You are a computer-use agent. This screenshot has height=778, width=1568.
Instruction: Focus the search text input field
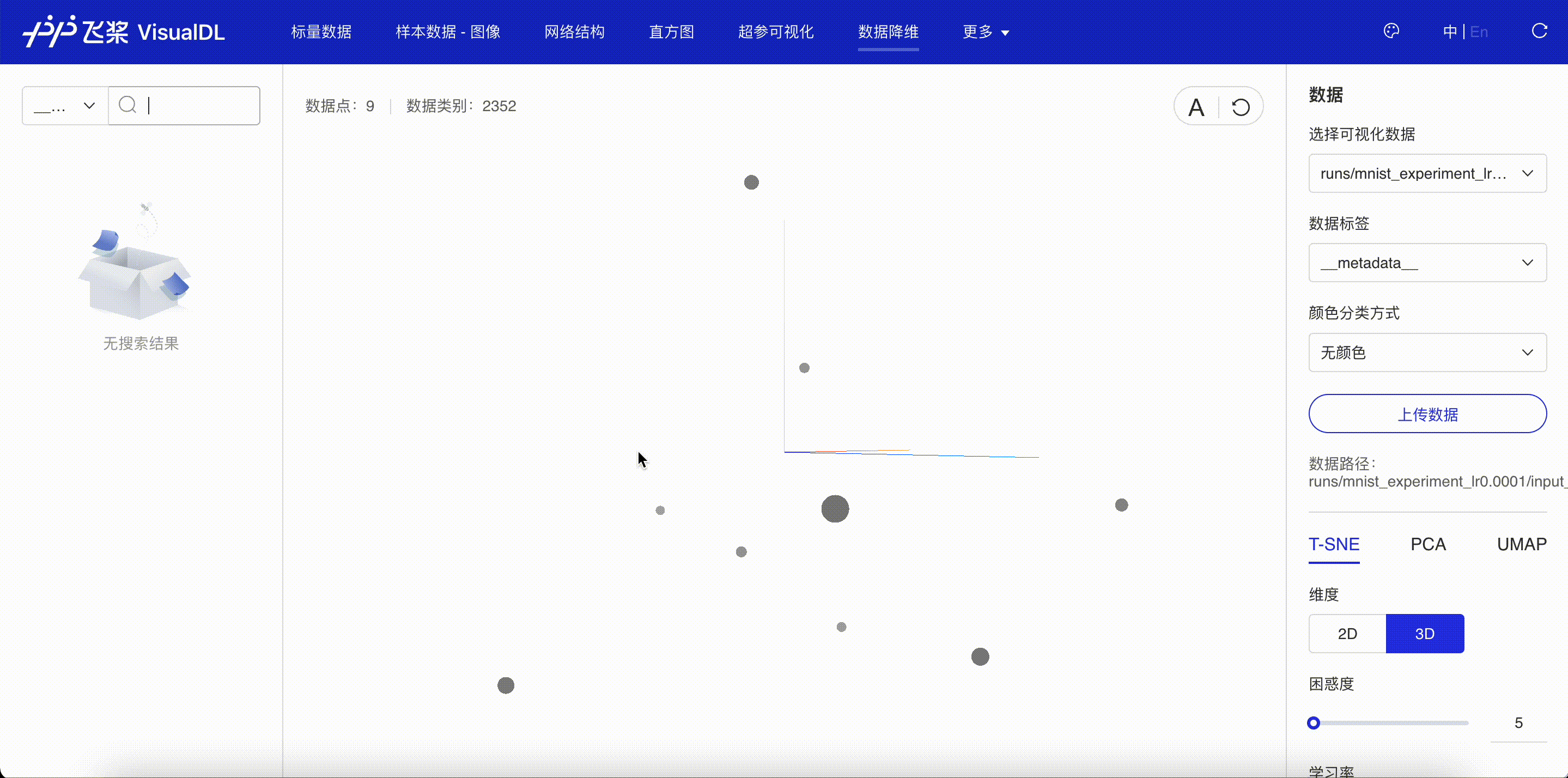(201, 106)
